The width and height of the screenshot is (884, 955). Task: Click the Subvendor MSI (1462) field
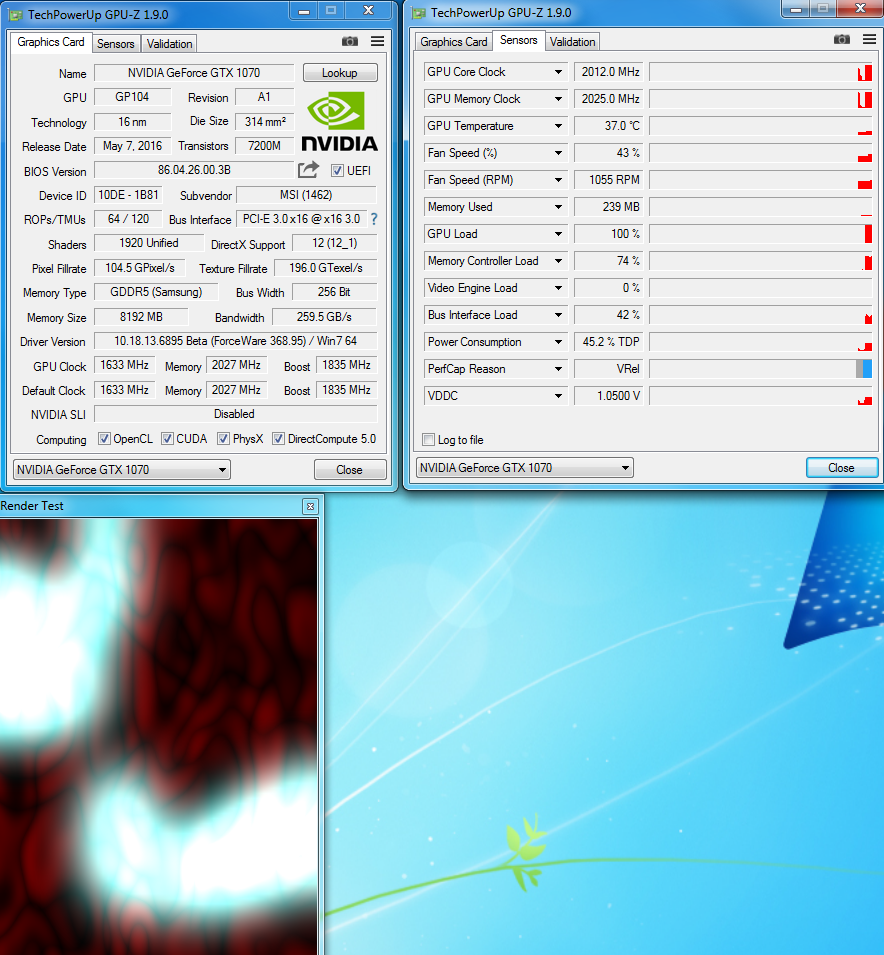(306, 195)
